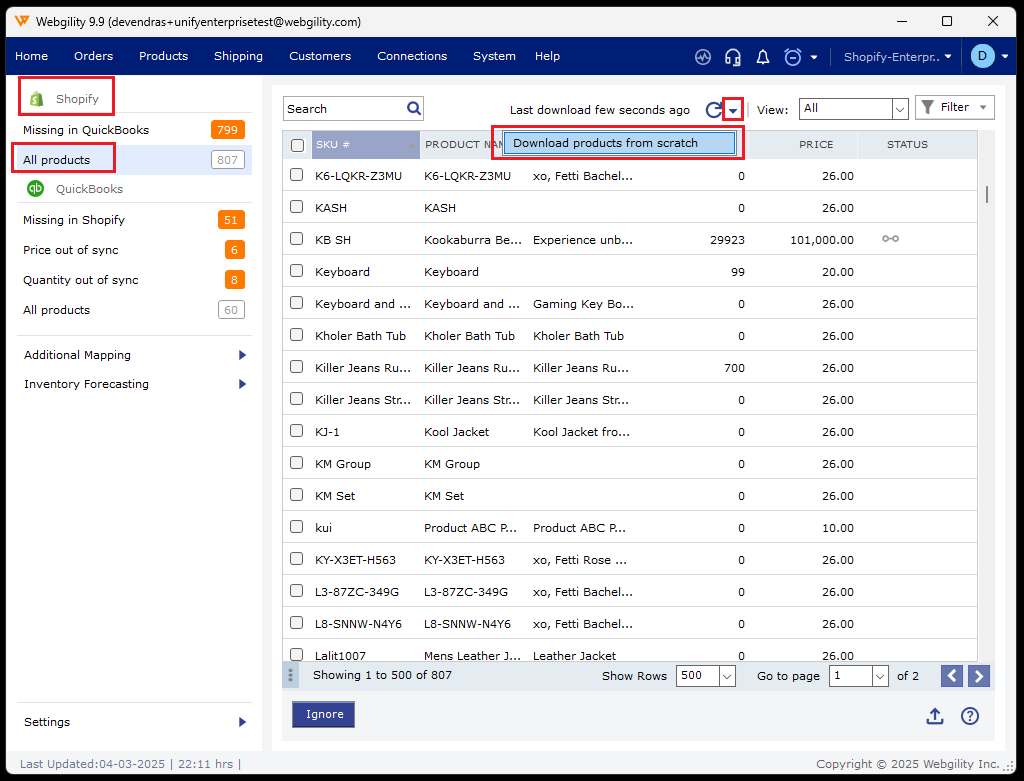Viewport: 1024px width, 781px height.
Task: Click the refresh download products icon
Action: click(713, 110)
